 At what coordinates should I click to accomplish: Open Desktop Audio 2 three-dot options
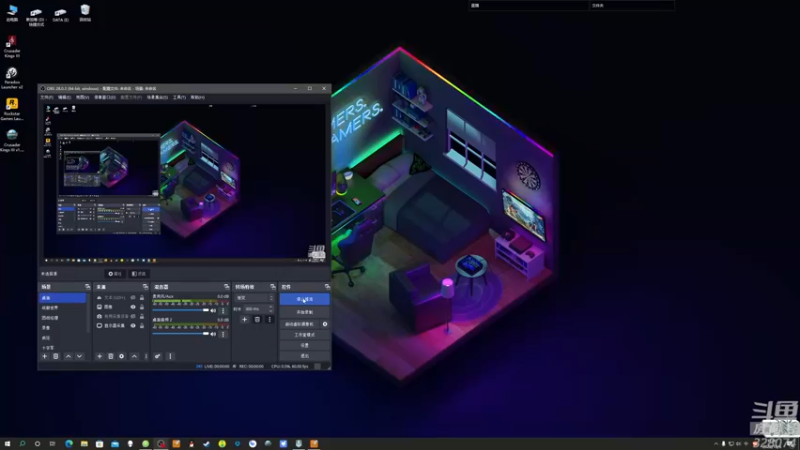point(223,334)
